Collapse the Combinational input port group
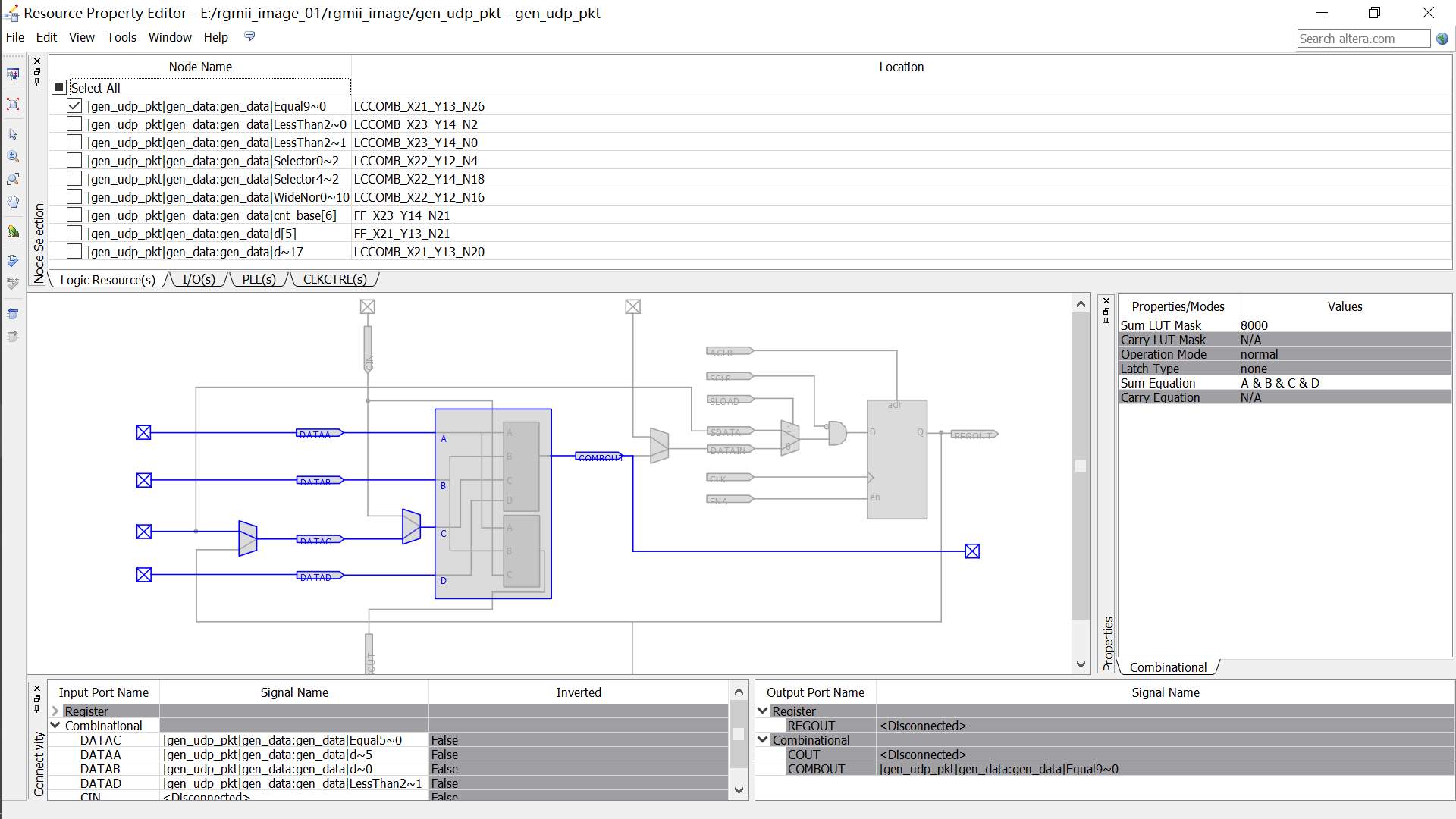The height and width of the screenshot is (819, 1456). (55, 726)
